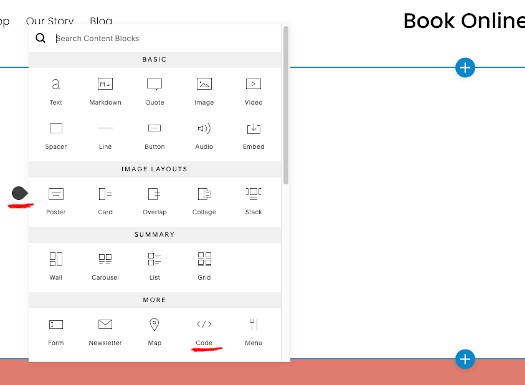Click the dark insert point marker

19,193
